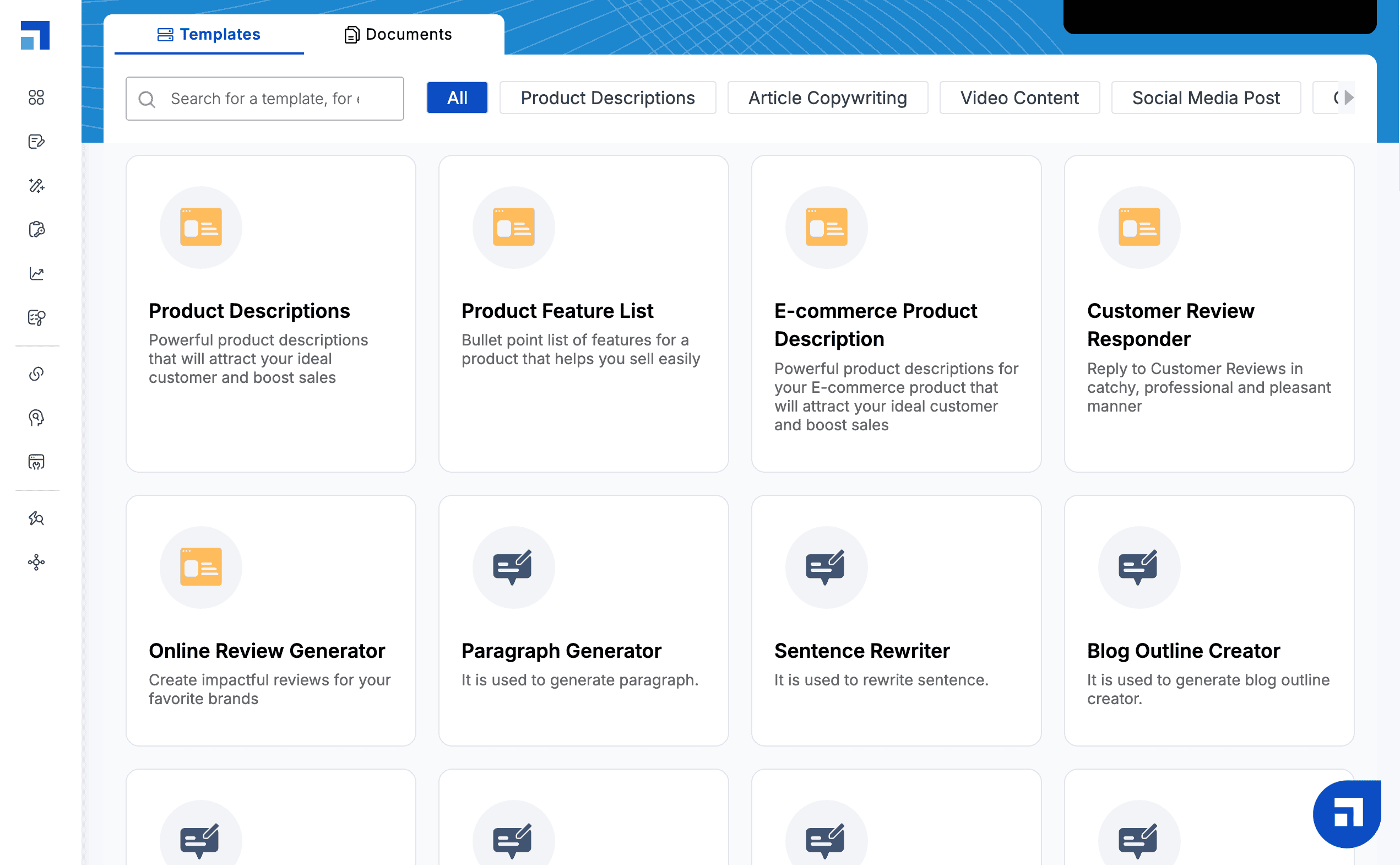Filter by Product Descriptions category
1400x865 pixels.
[607, 98]
